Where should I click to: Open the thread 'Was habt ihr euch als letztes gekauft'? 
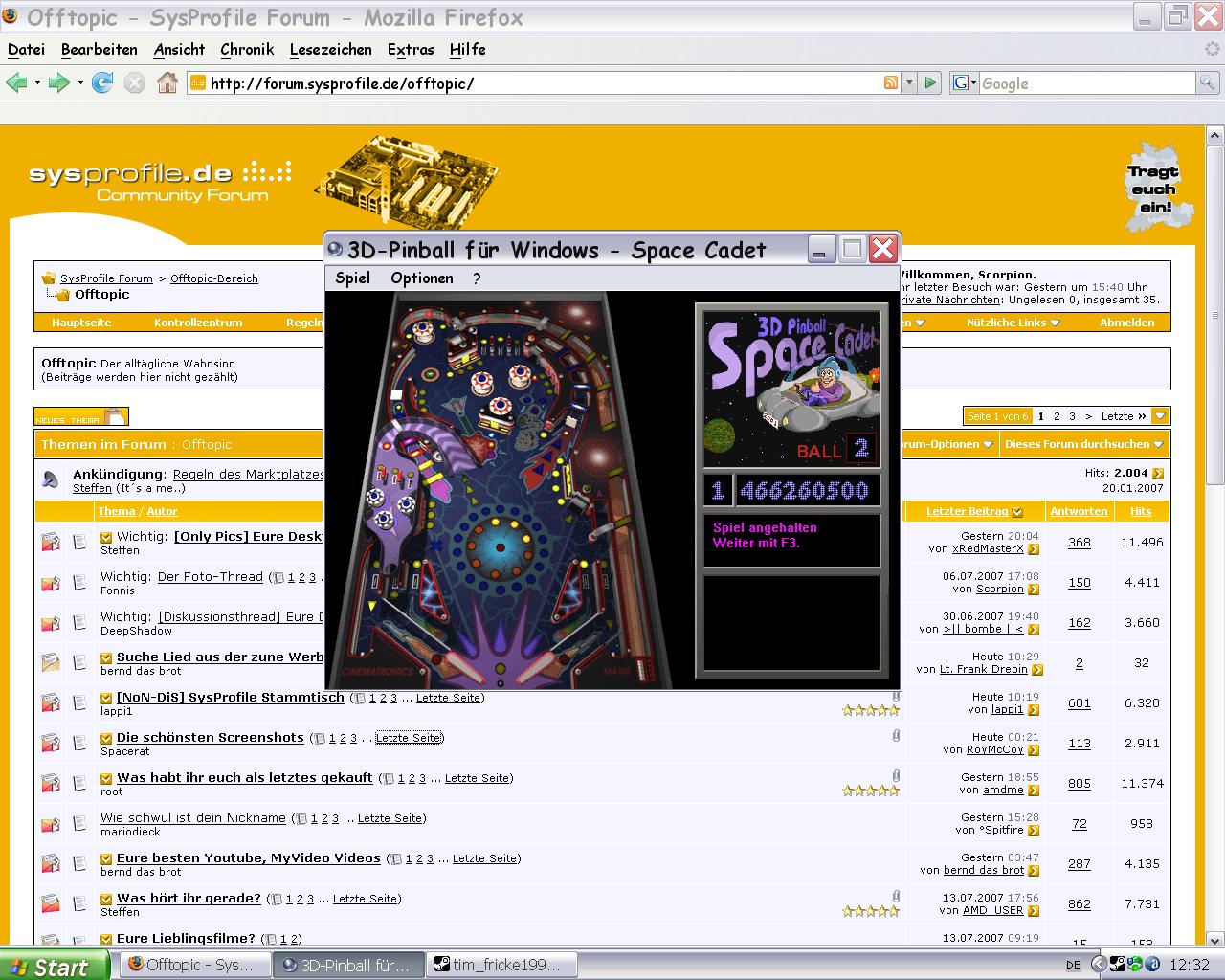click(x=245, y=778)
